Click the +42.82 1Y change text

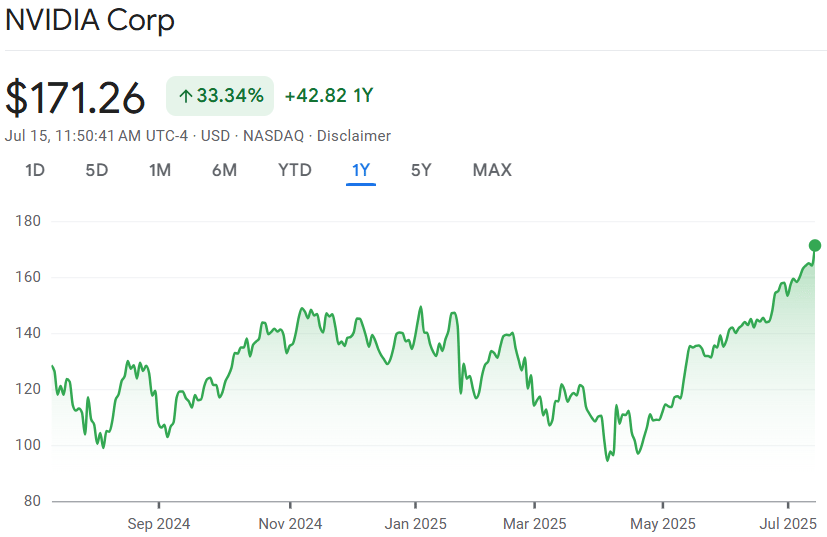coord(329,96)
